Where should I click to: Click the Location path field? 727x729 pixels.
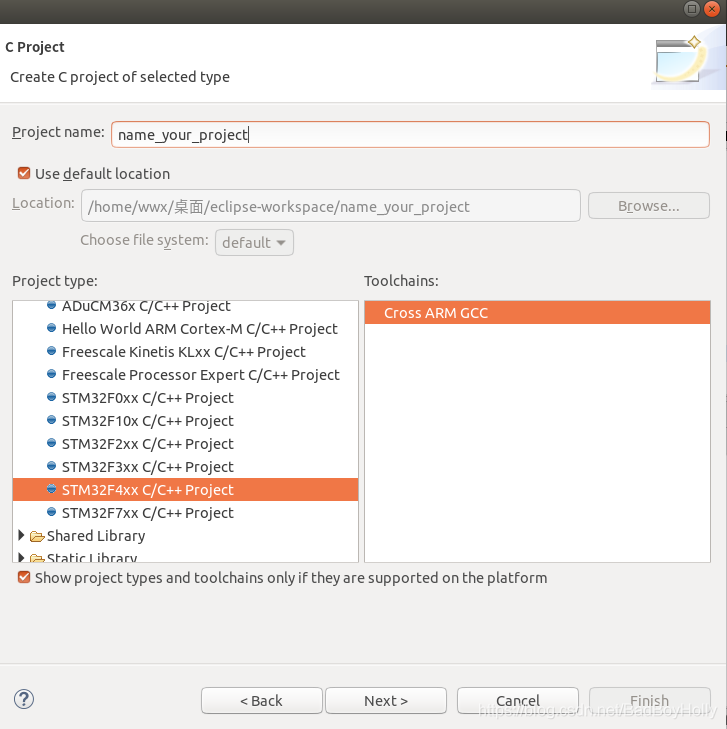[331, 205]
